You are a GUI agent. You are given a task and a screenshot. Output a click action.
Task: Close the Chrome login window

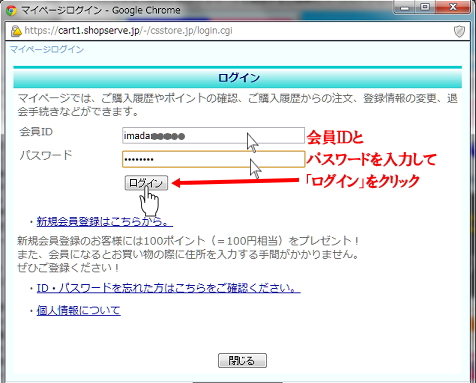[x=453, y=7]
